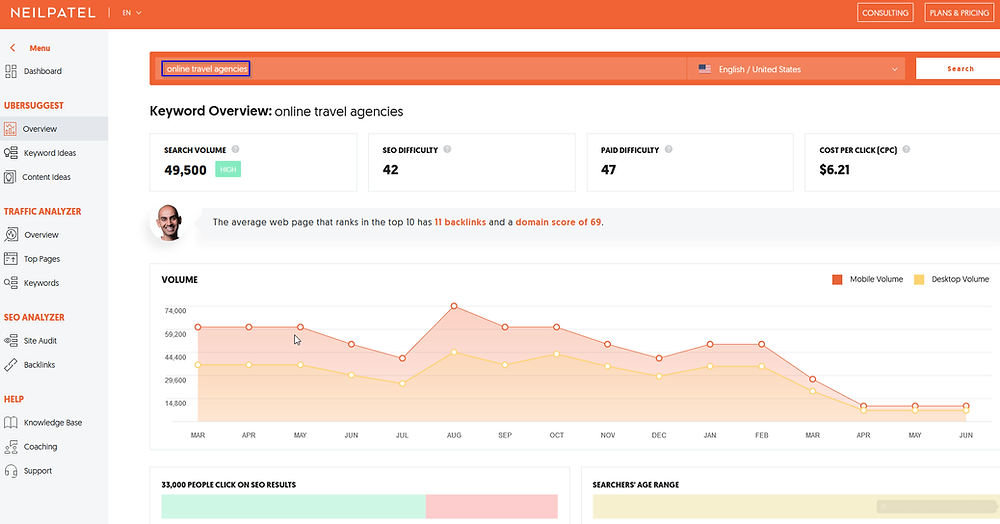Click the US flag icon

pos(704,69)
